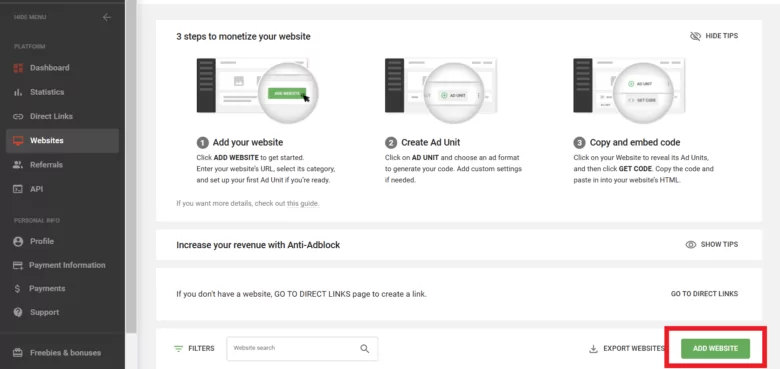Image resolution: width=780 pixels, height=369 pixels.
Task: Click the Copy and embed code illustration
Action: pos(629,91)
